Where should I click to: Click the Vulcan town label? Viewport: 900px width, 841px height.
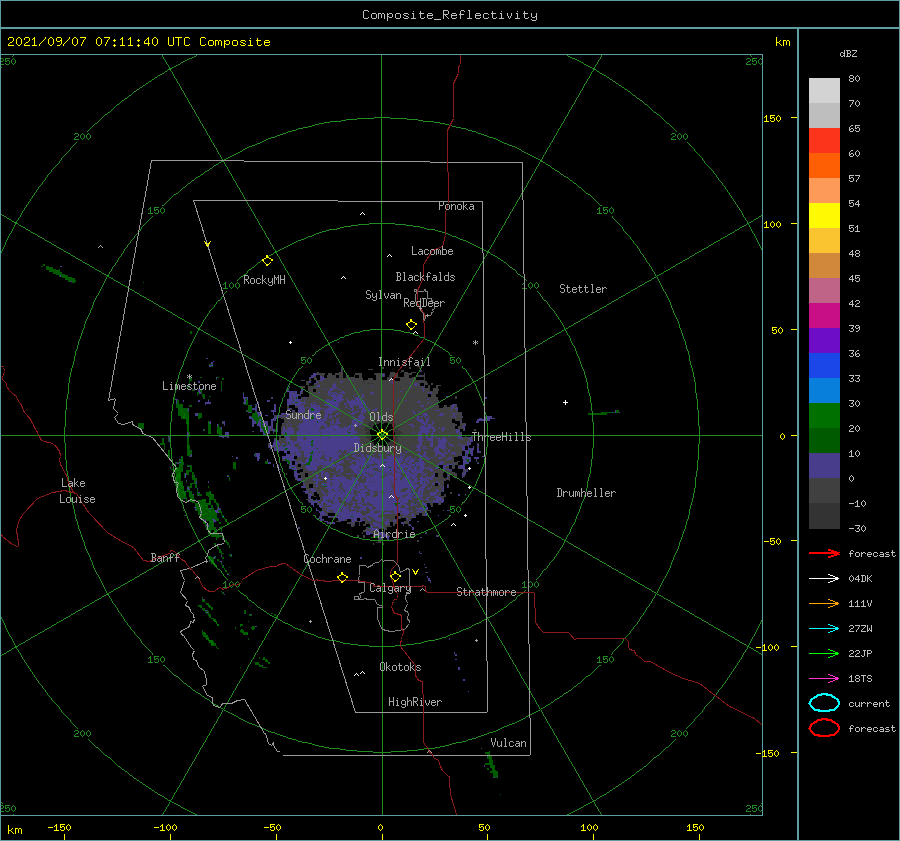click(508, 743)
